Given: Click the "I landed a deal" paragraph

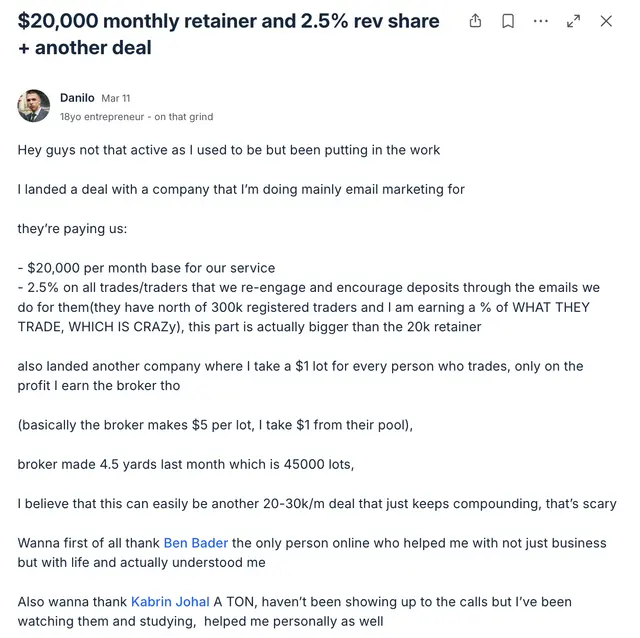Looking at the screenshot, I should (241, 189).
